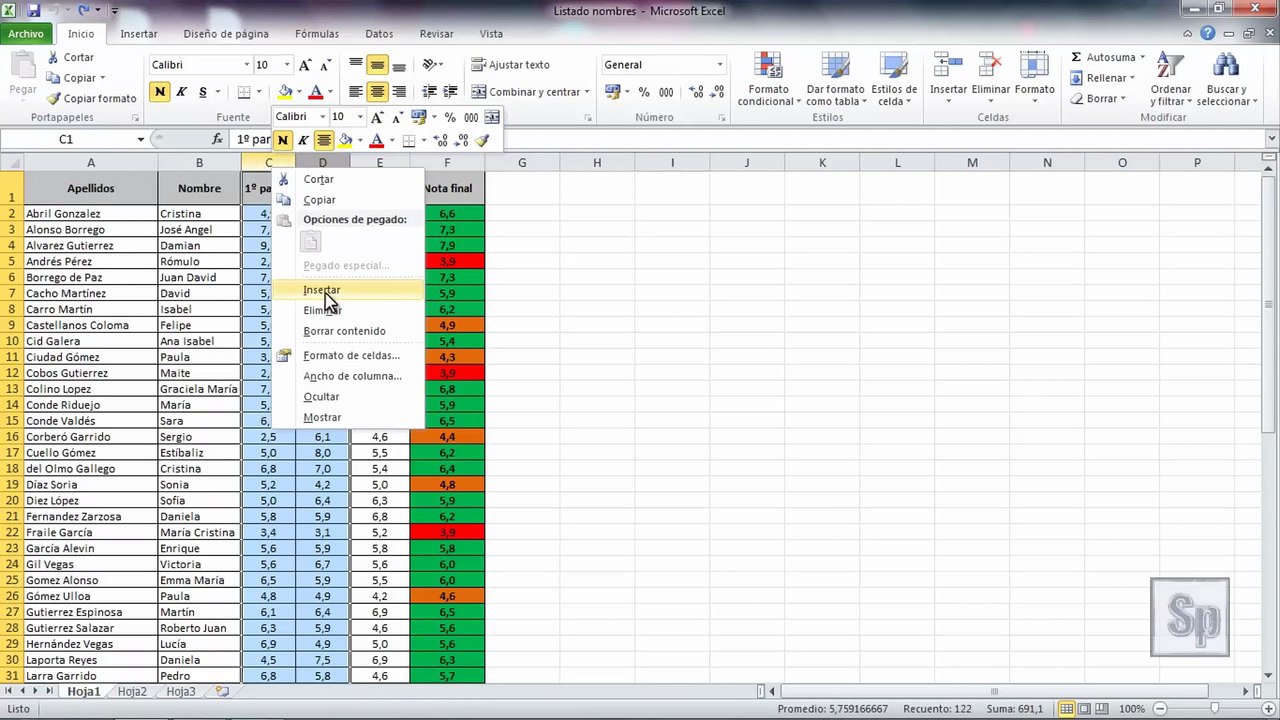Image resolution: width=1280 pixels, height=720 pixels.
Task: Expand the Copiar dropdown arrow
Action: tap(103, 78)
